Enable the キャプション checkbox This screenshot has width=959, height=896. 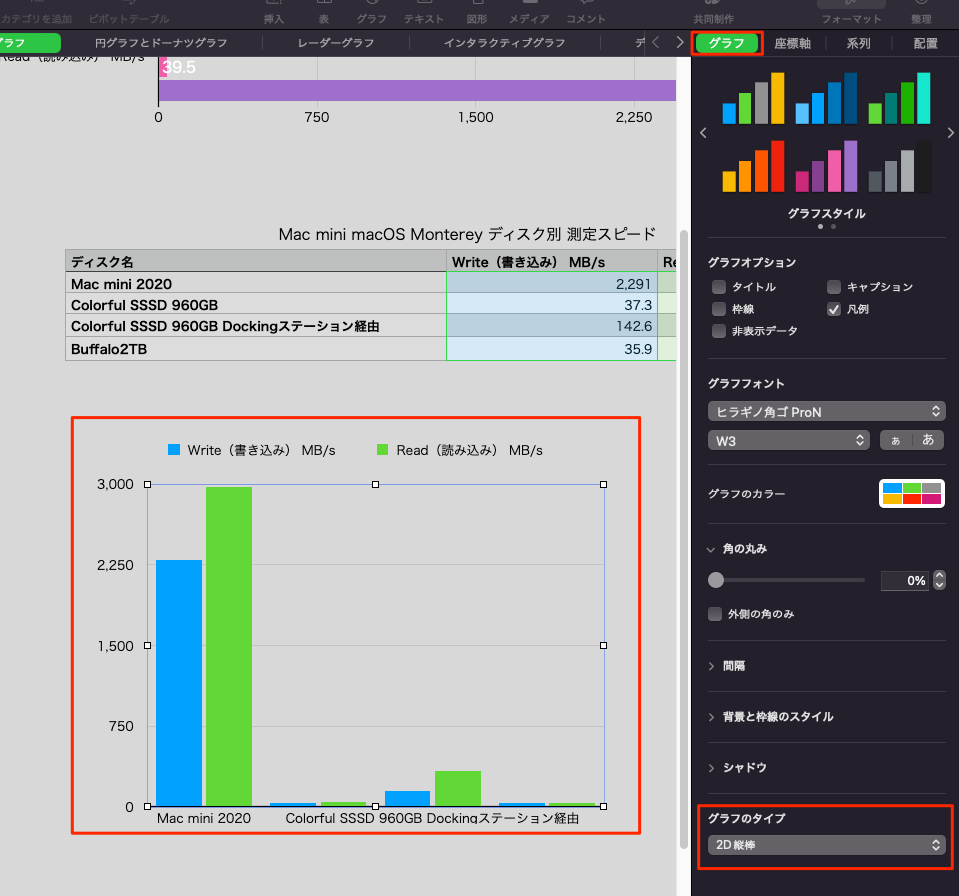tap(834, 287)
